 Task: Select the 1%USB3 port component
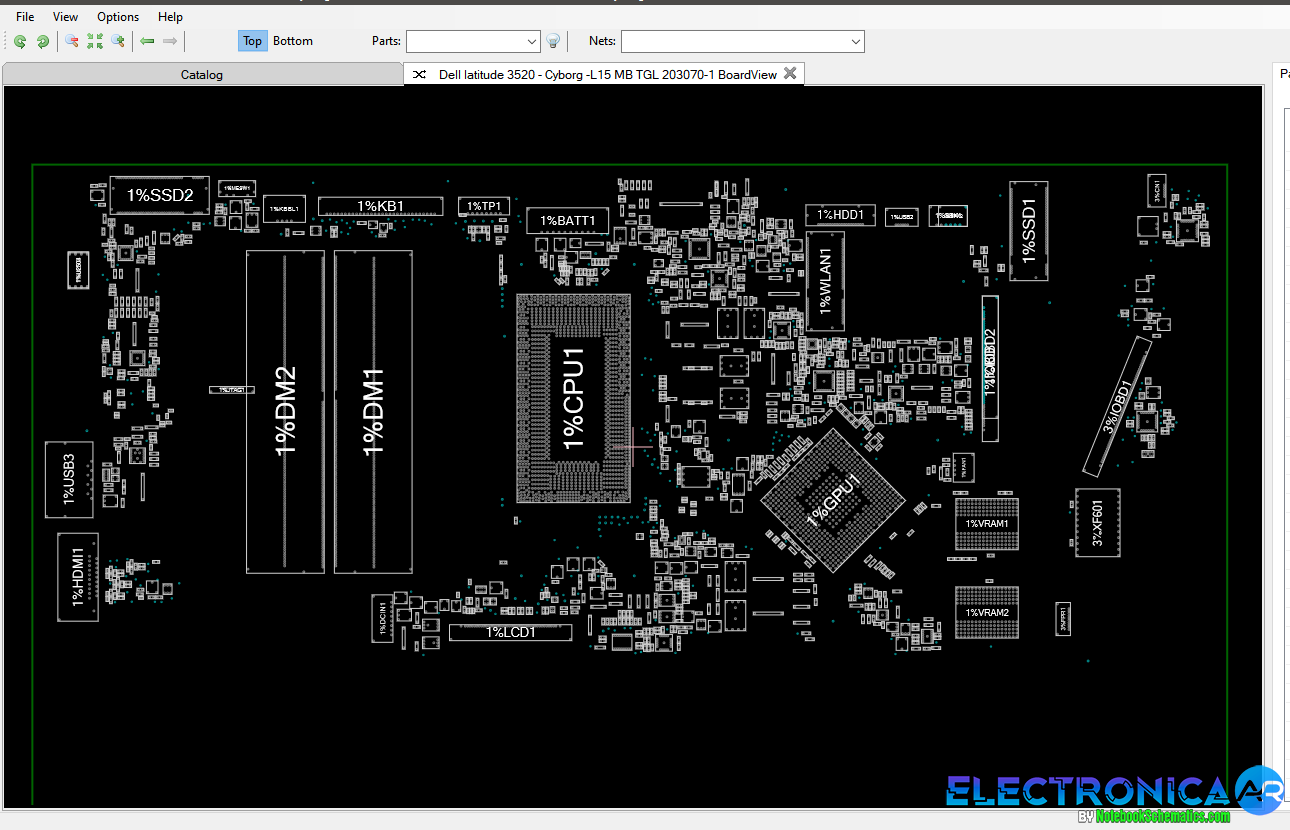point(69,480)
